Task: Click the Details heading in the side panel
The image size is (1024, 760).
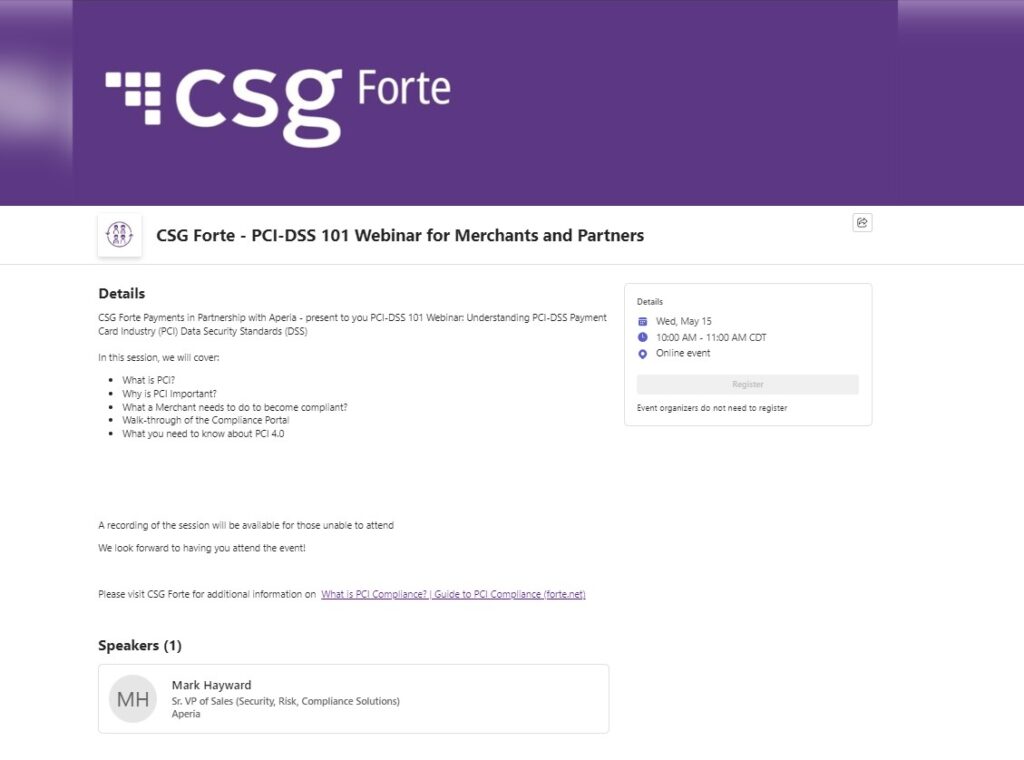Action: click(x=650, y=301)
